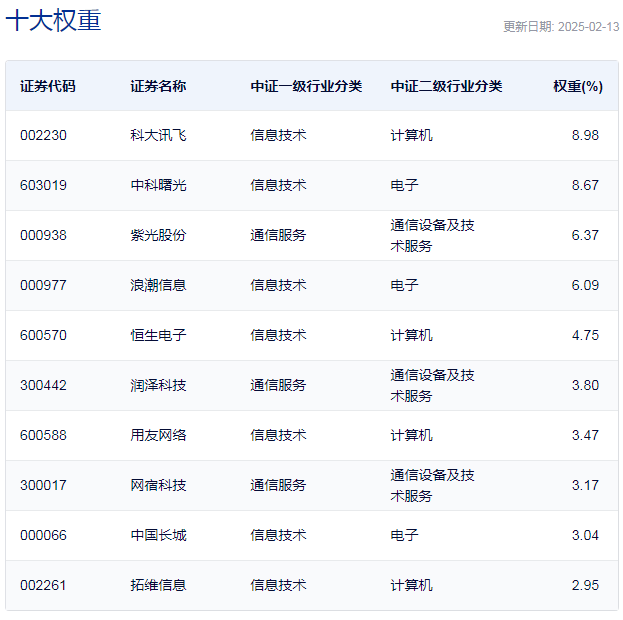
Task: Click the 中证一级行业分类 column header
Action: pyautogui.click(x=306, y=86)
